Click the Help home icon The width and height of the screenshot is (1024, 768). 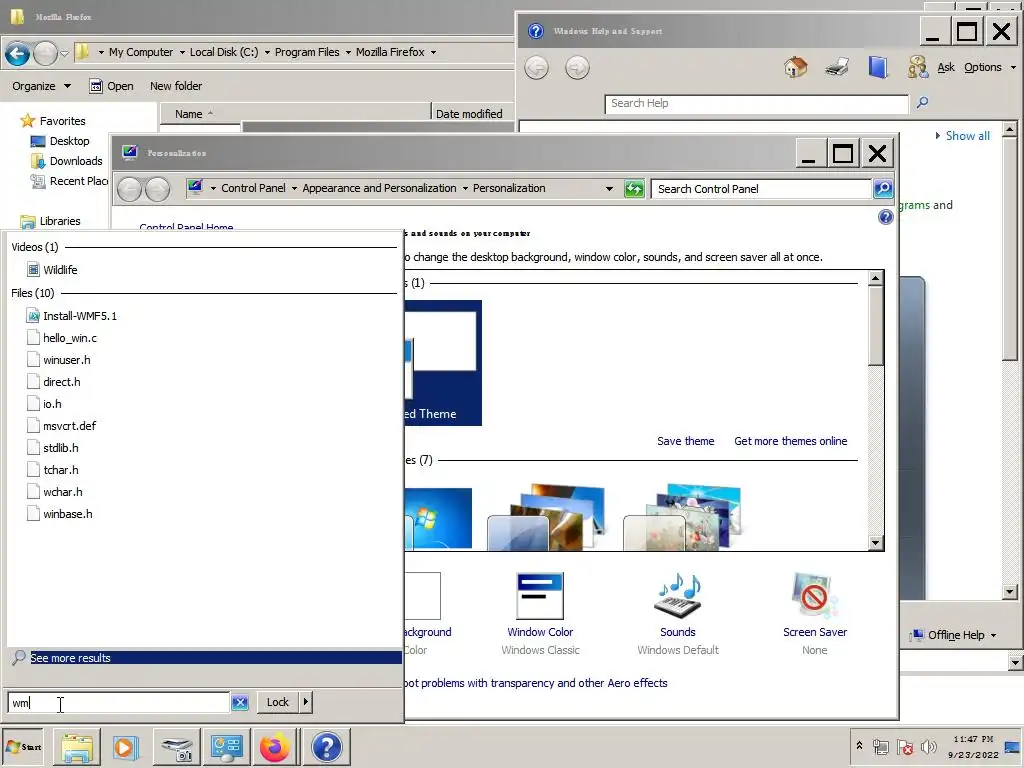[x=795, y=67]
